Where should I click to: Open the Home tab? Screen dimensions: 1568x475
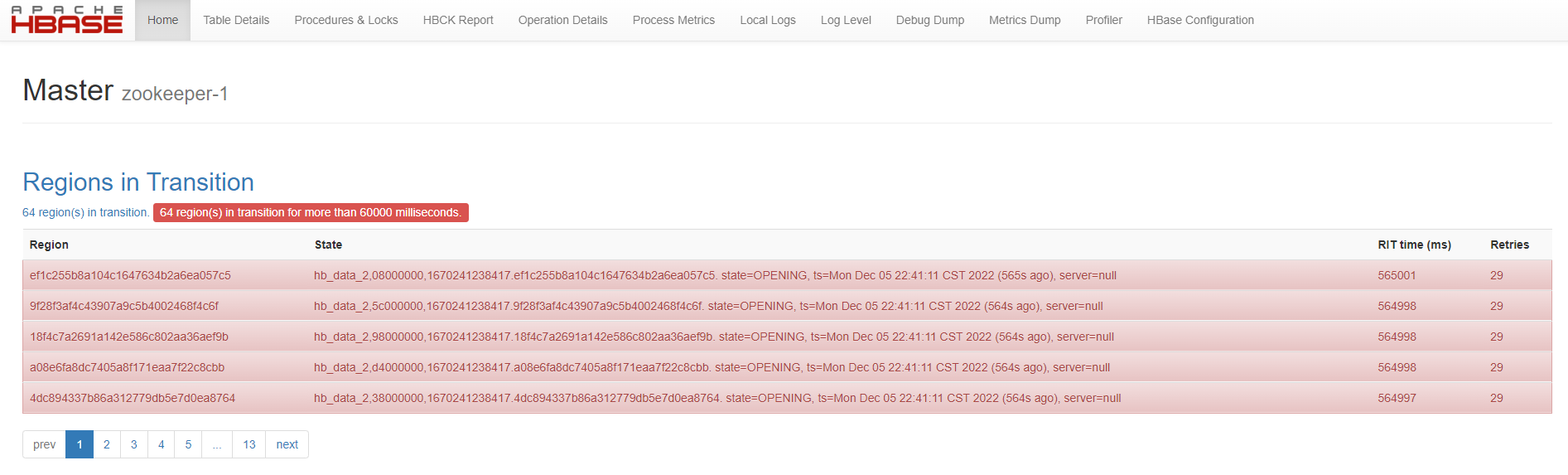point(162,20)
